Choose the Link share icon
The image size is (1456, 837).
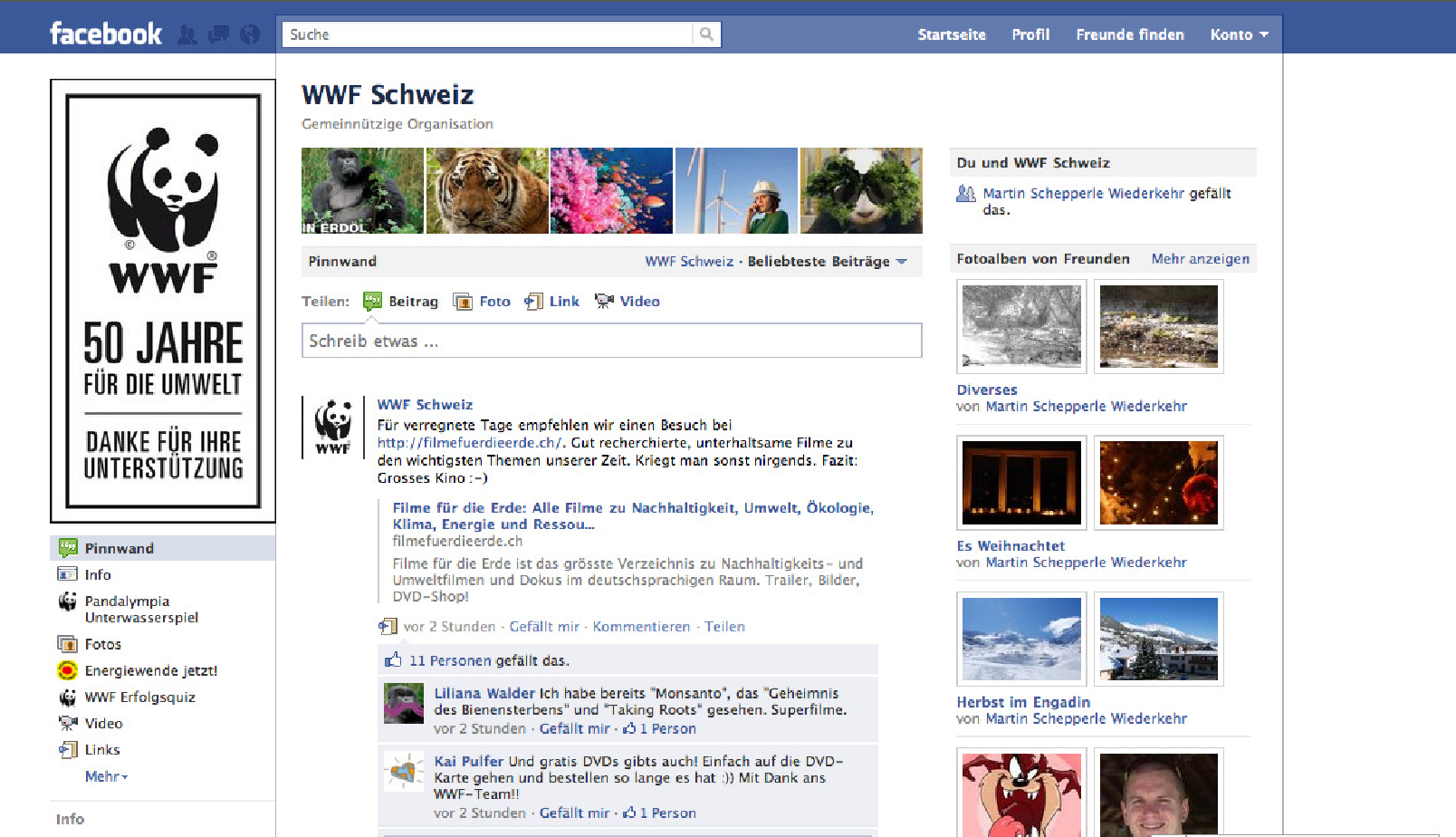pyautogui.click(x=533, y=302)
